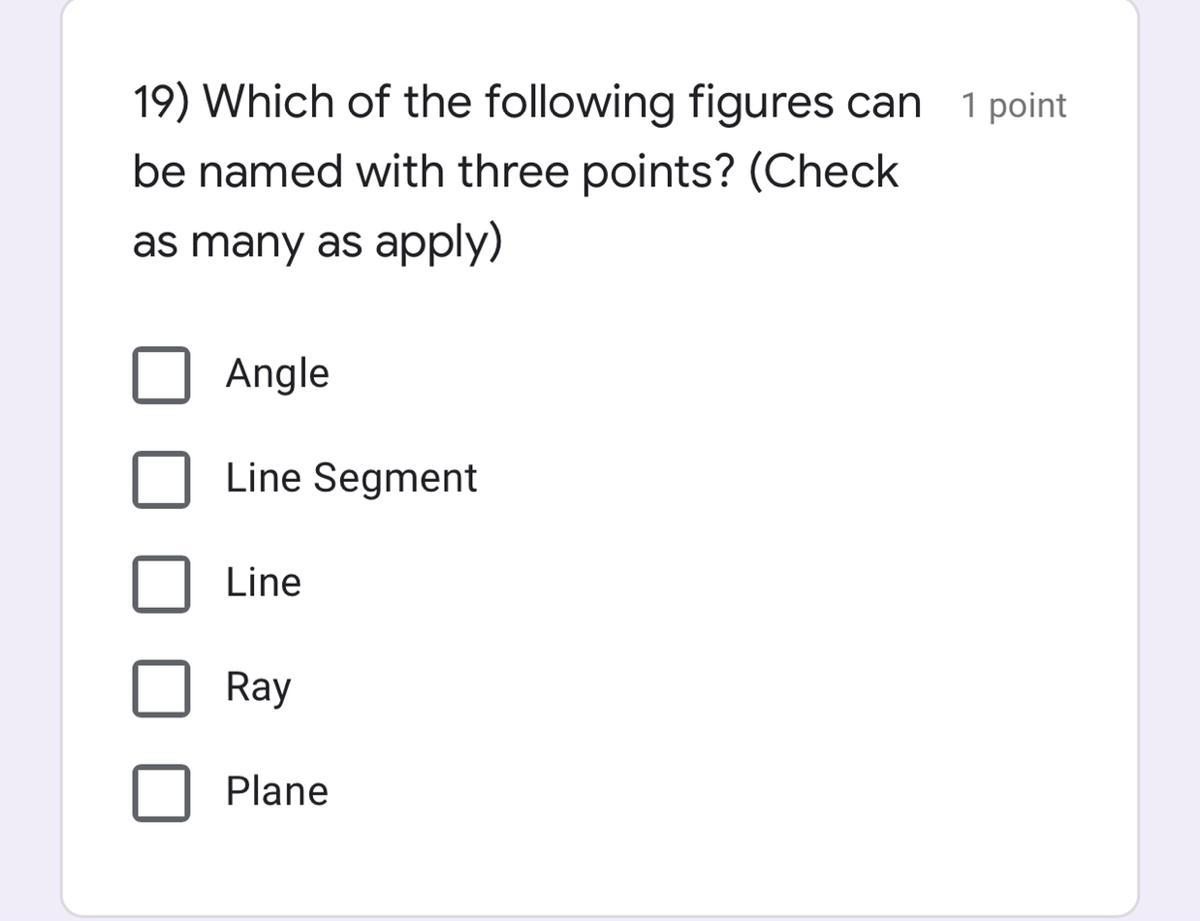This screenshot has height=921, width=1200.
Task: Click the "1 point" score label
Action: [1013, 105]
